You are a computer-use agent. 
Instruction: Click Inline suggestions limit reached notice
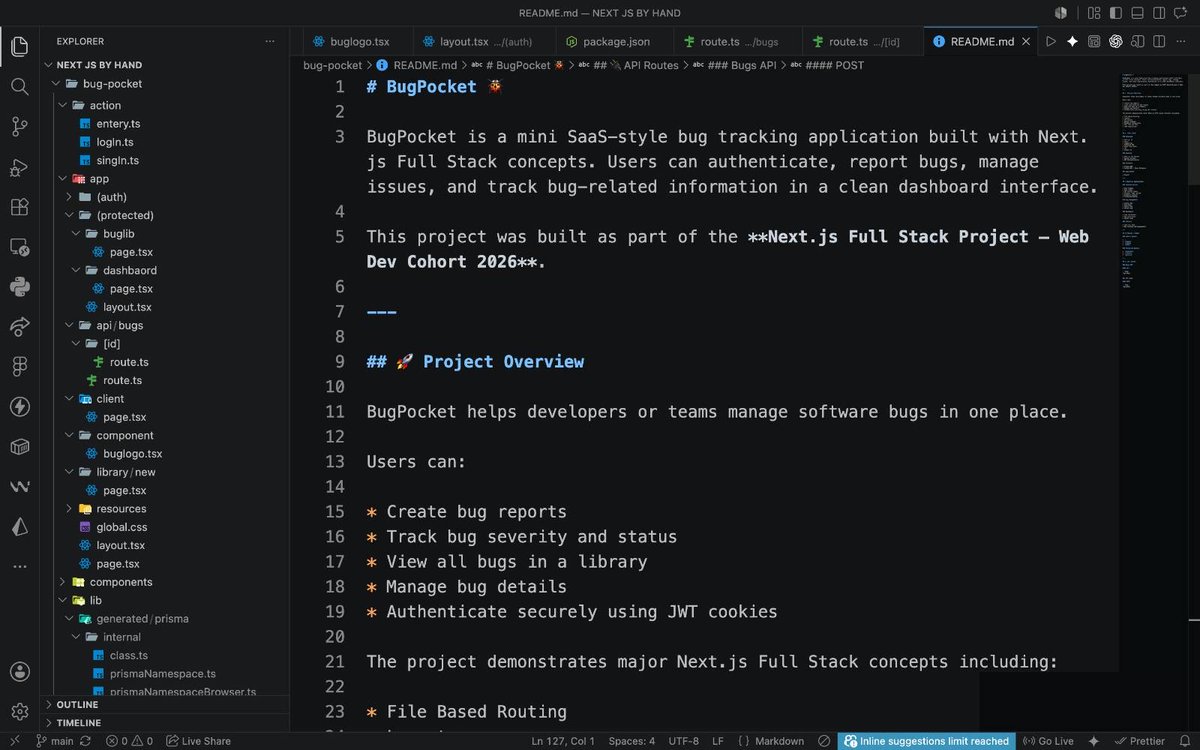click(927, 741)
